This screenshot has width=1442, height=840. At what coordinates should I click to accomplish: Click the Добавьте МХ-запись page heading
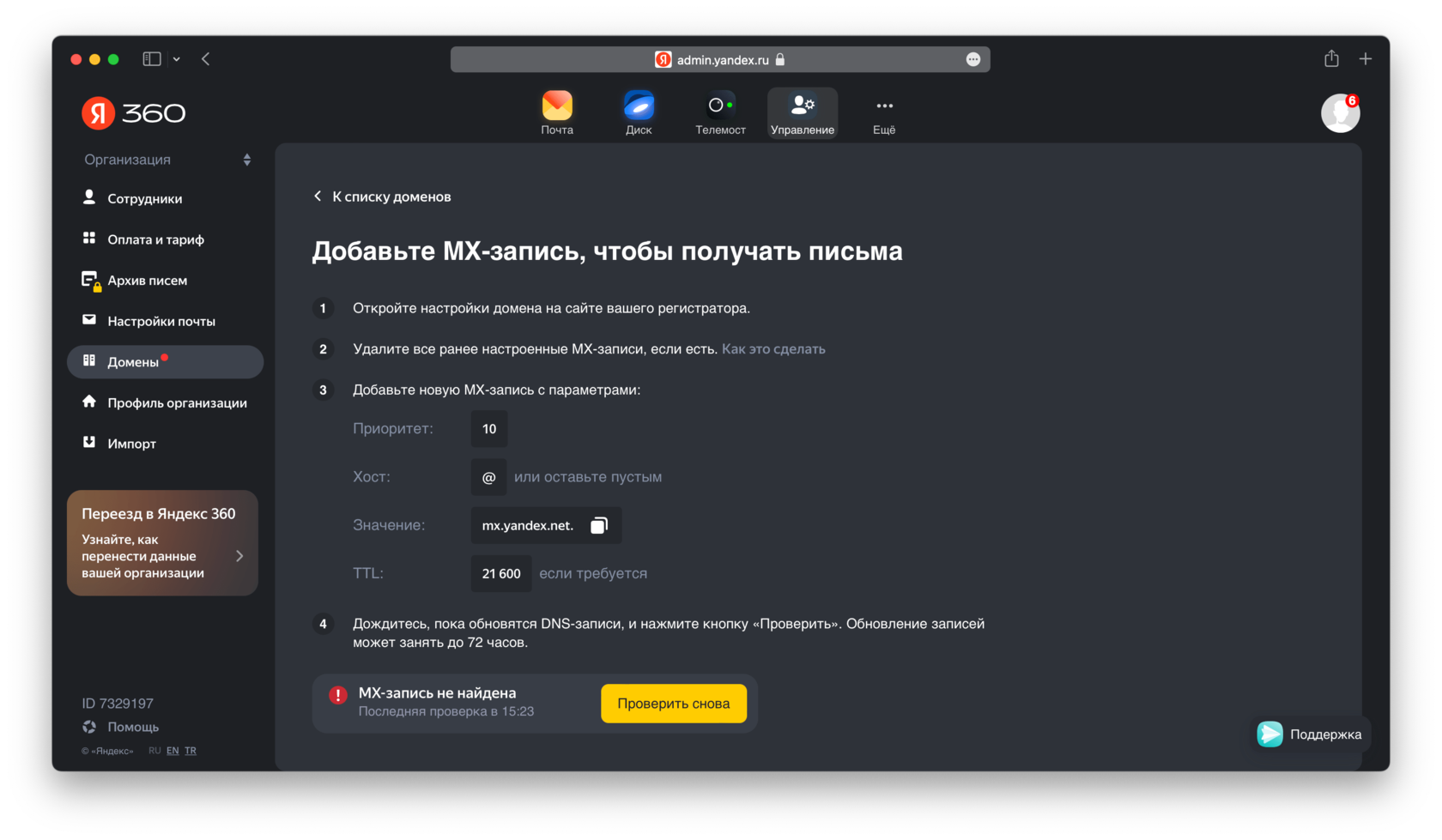[x=607, y=251]
